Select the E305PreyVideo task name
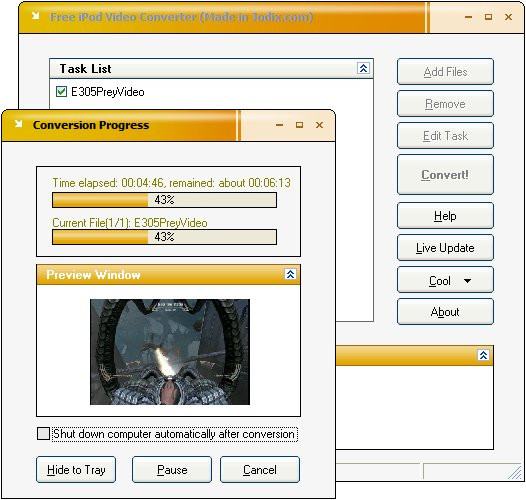 tap(108, 92)
